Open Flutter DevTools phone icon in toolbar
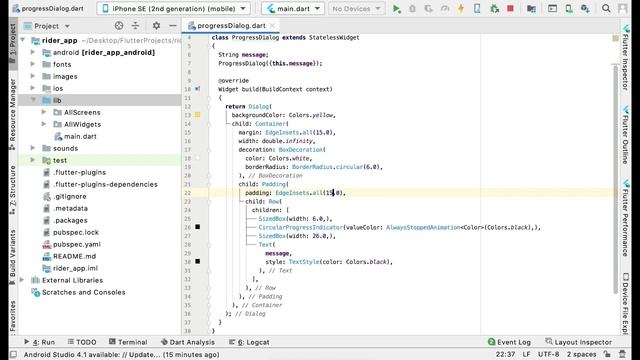Image resolution: width=640 pixels, height=360 pixels. click(477, 9)
